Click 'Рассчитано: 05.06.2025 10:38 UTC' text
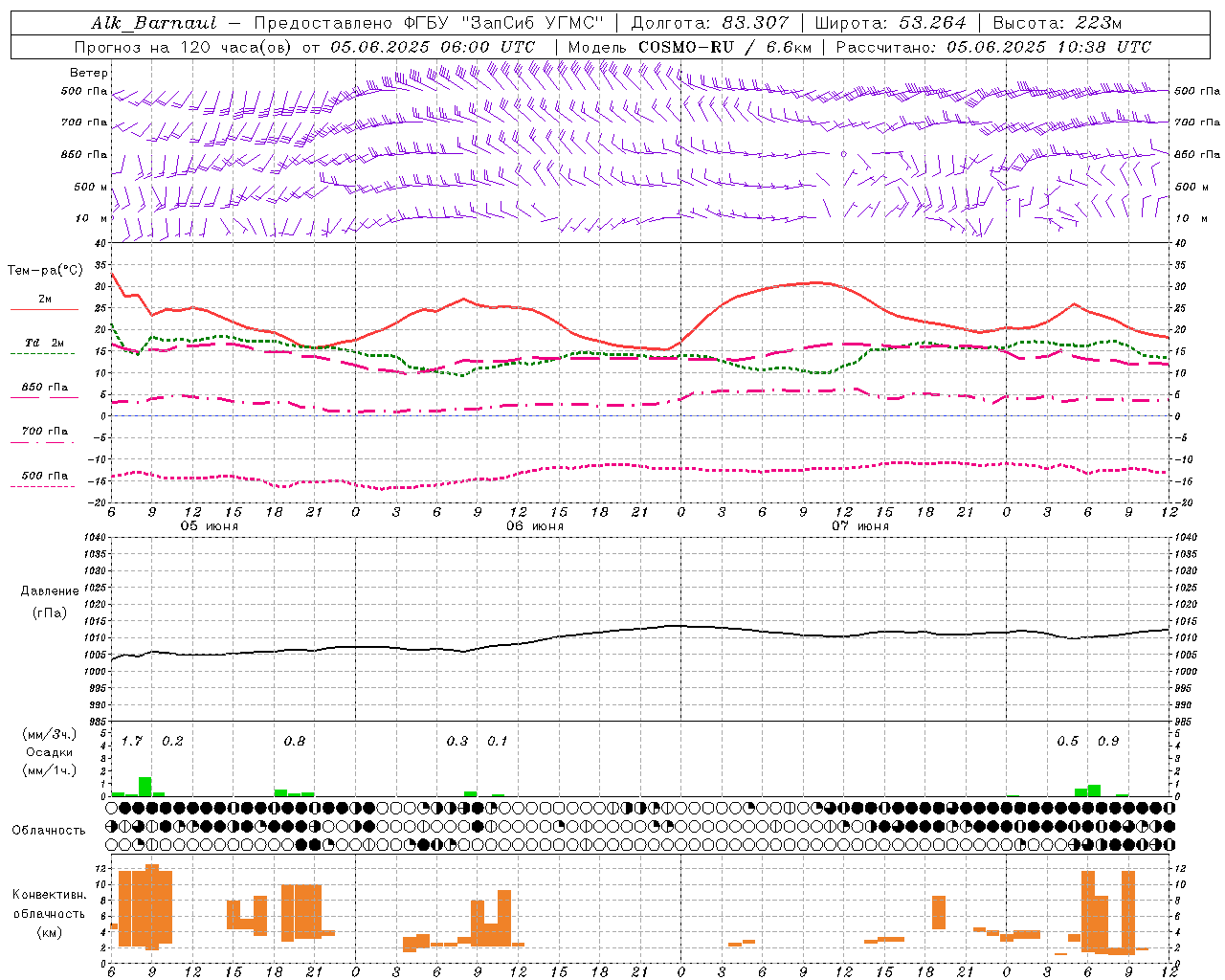 tap(993, 47)
